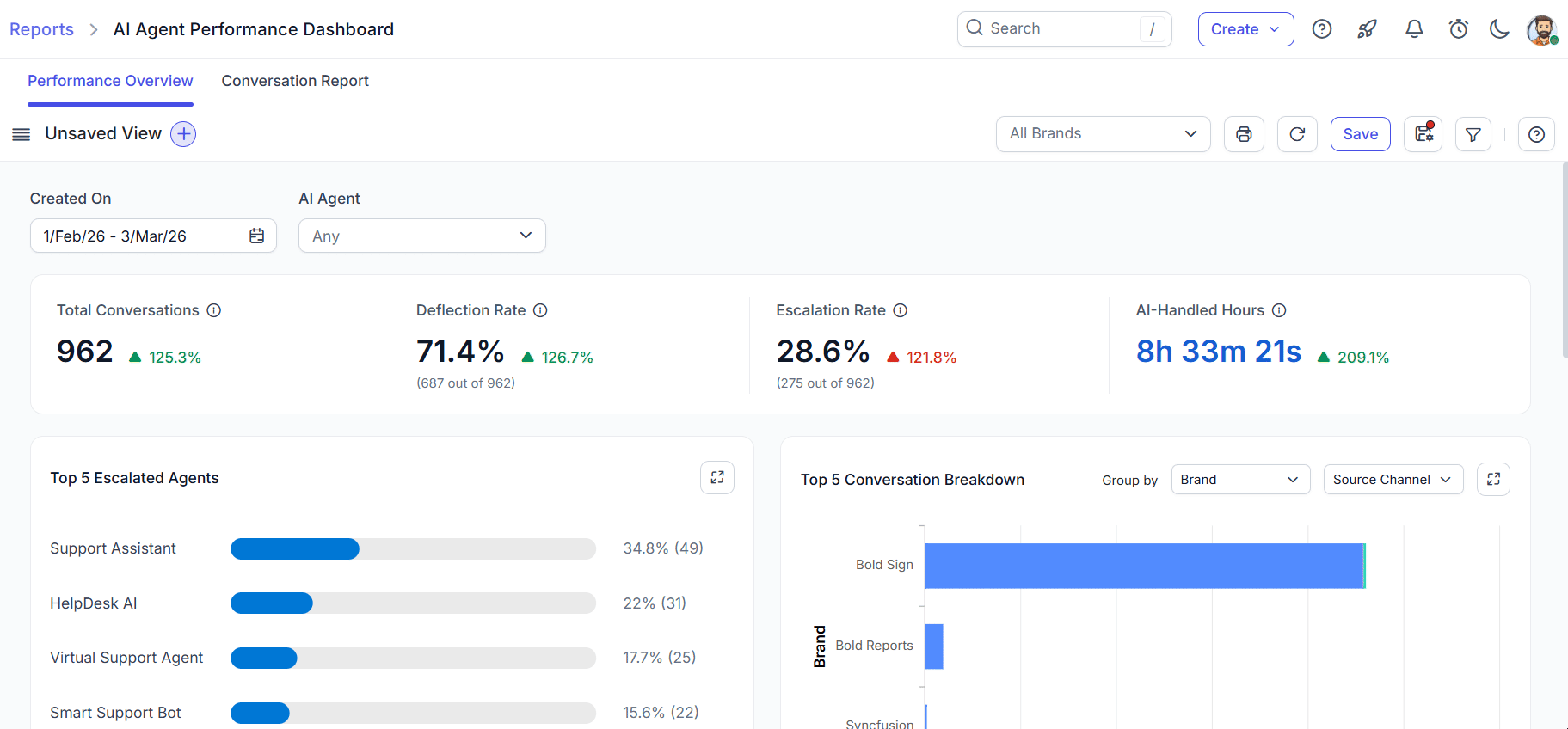Click the HelpDesk AI progress bar
The height and width of the screenshot is (729, 1568).
[x=413, y=603]
